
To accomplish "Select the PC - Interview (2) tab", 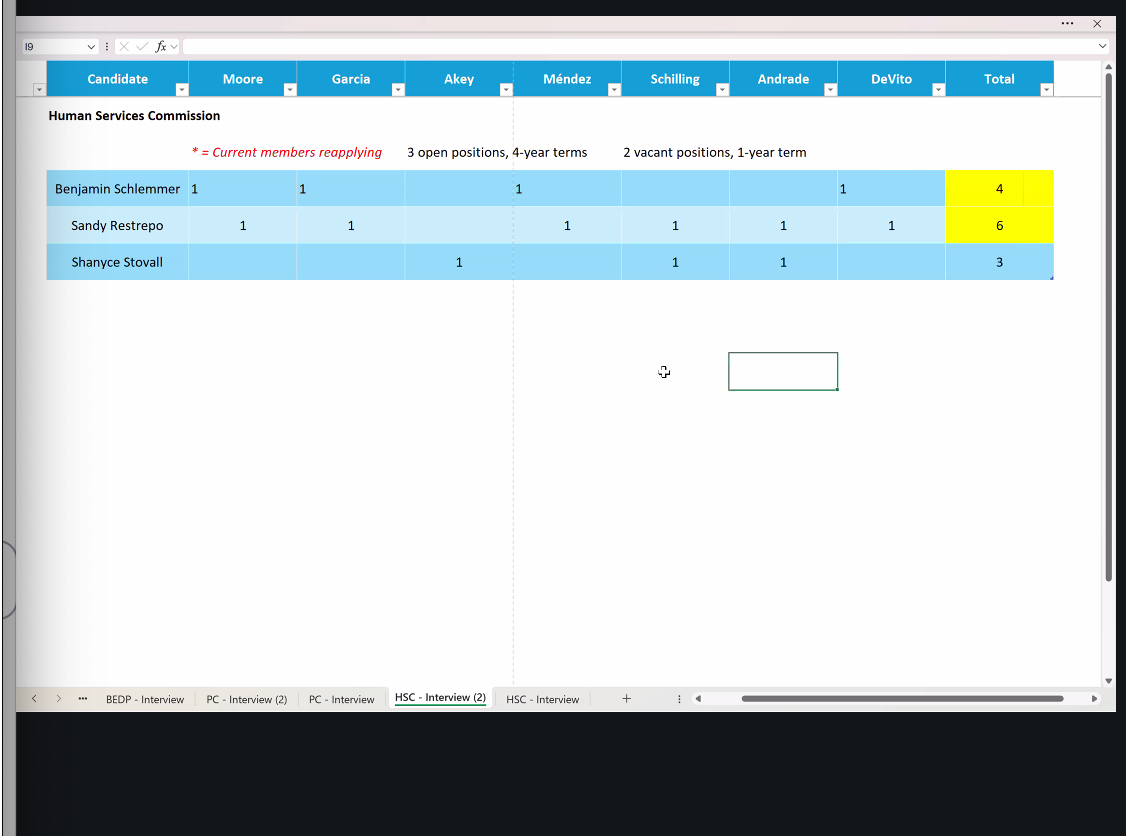I will [246, 700].
